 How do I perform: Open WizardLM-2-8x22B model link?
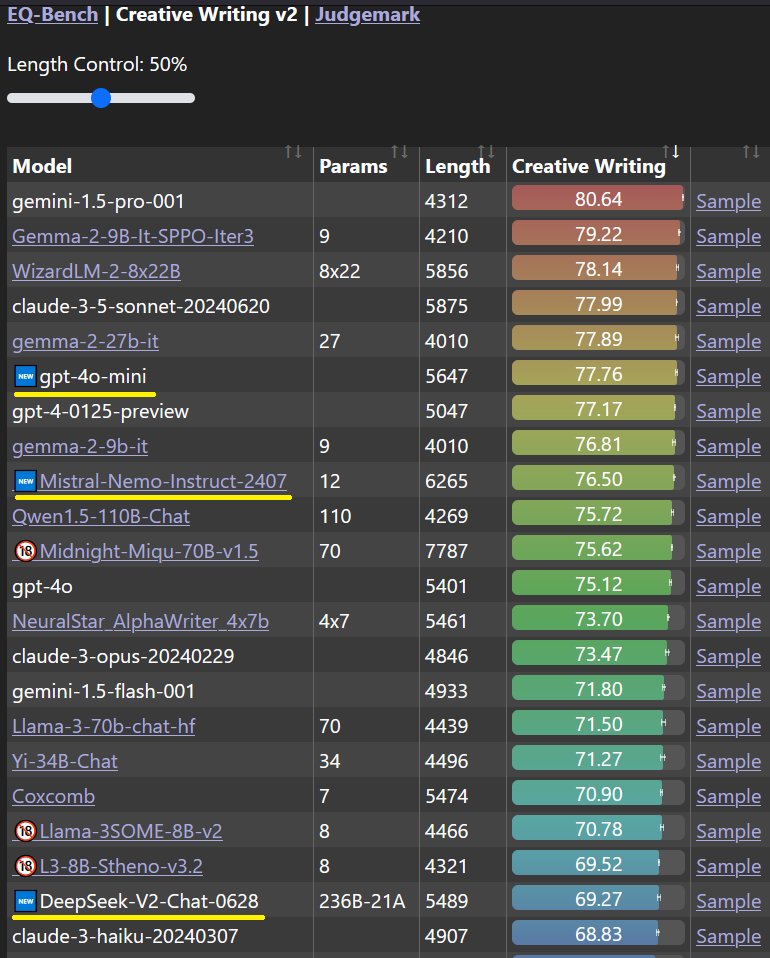(97, 271)
